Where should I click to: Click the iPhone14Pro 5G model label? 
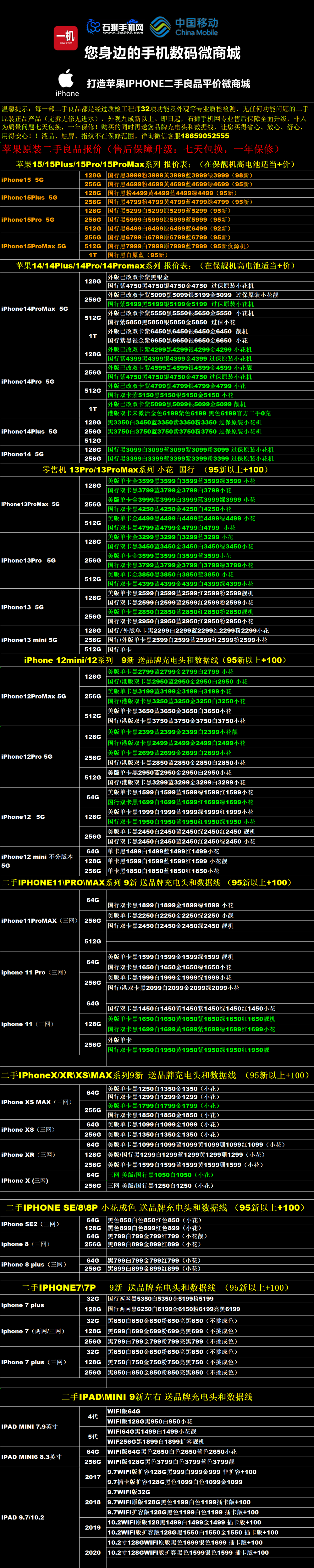pos(28,382)
